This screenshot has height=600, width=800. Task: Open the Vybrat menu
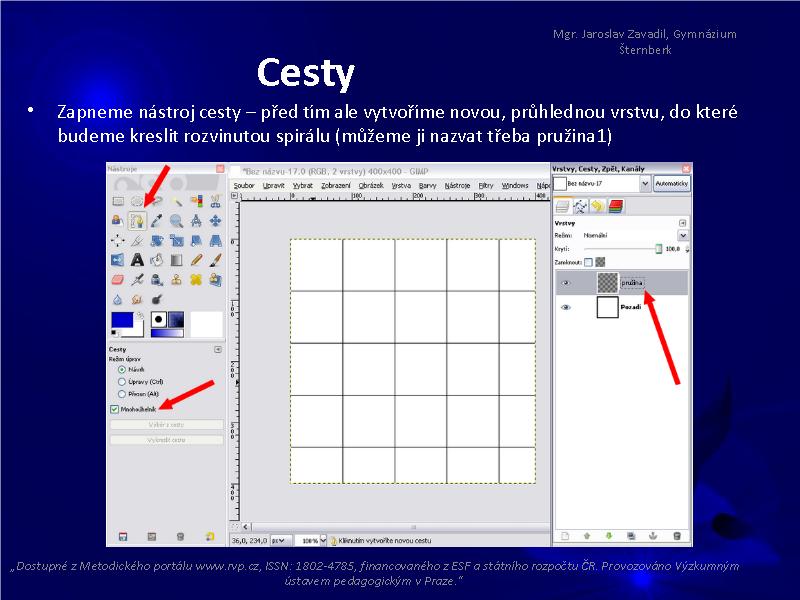(303, 186)
